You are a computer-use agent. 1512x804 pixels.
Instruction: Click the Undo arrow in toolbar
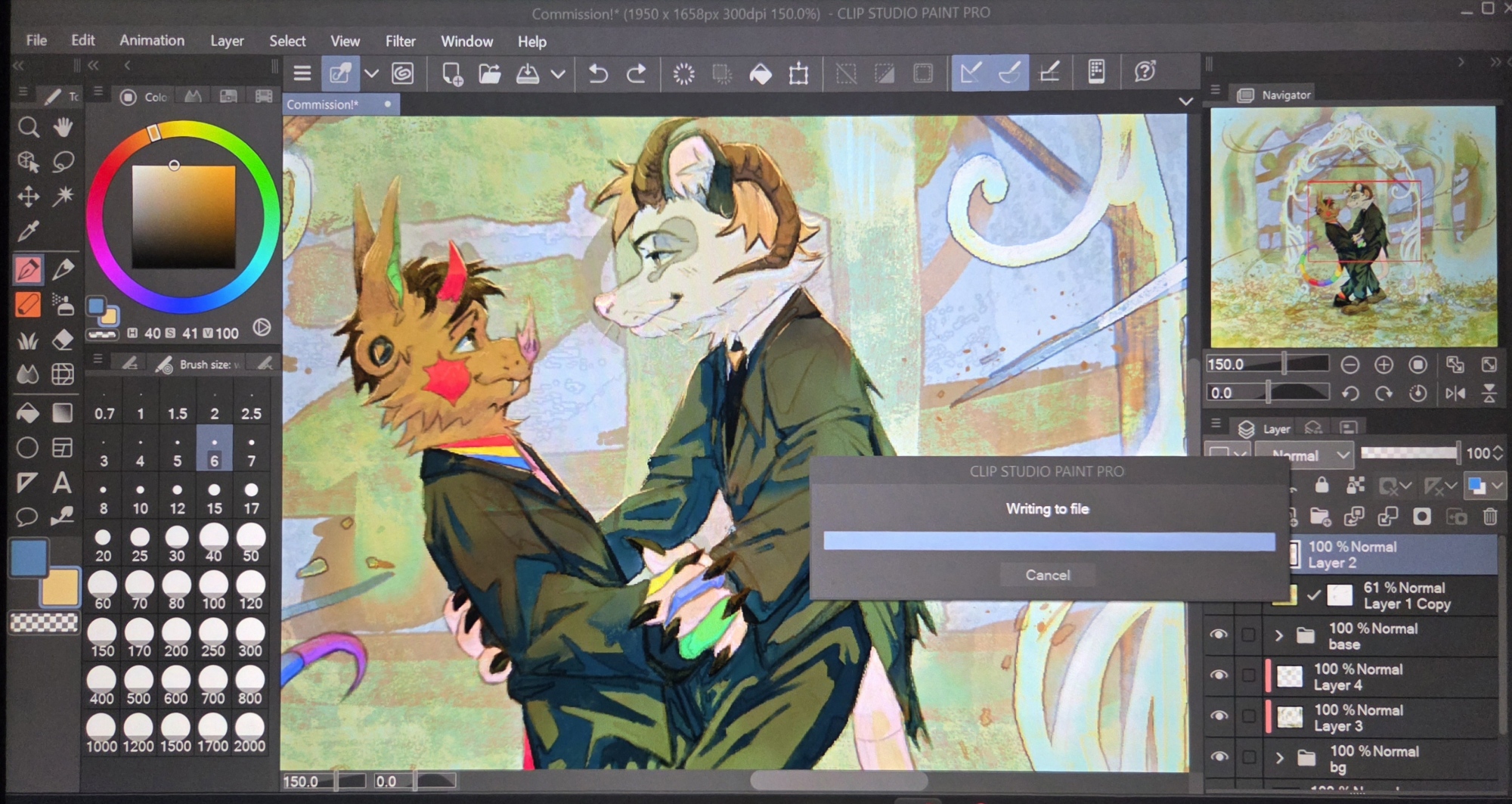coord(598,73)
